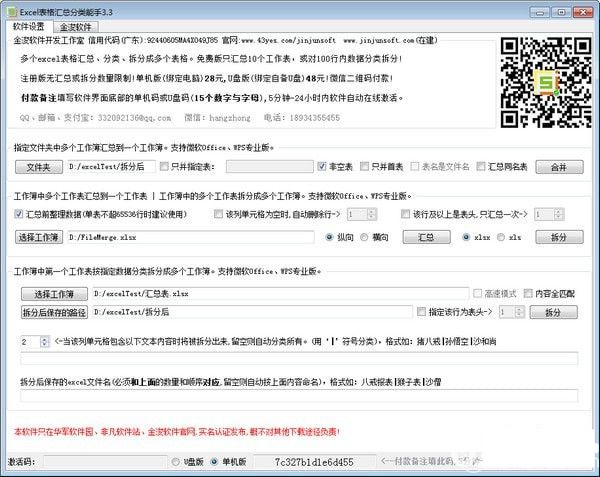The height and width of the screenshot is (477, 600).
Task: Click the D:/excelTest/汇总表.xlsx path field
Action: coord(280,294)
